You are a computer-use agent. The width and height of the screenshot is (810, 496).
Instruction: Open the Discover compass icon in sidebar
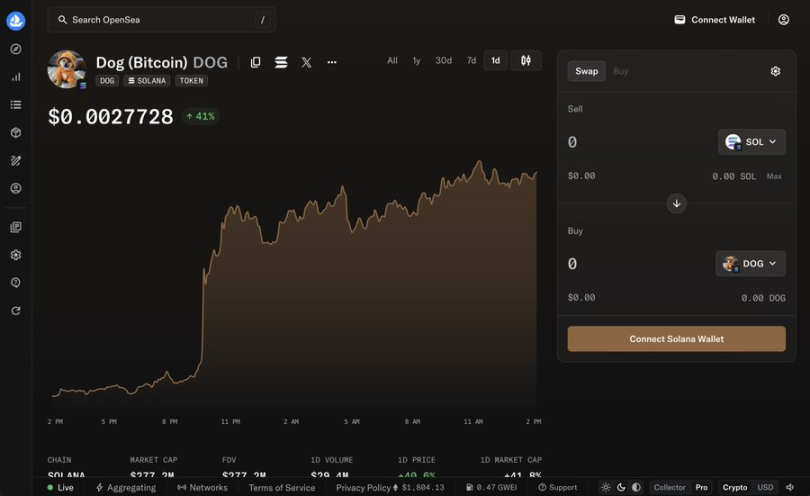tap(16, 49)
